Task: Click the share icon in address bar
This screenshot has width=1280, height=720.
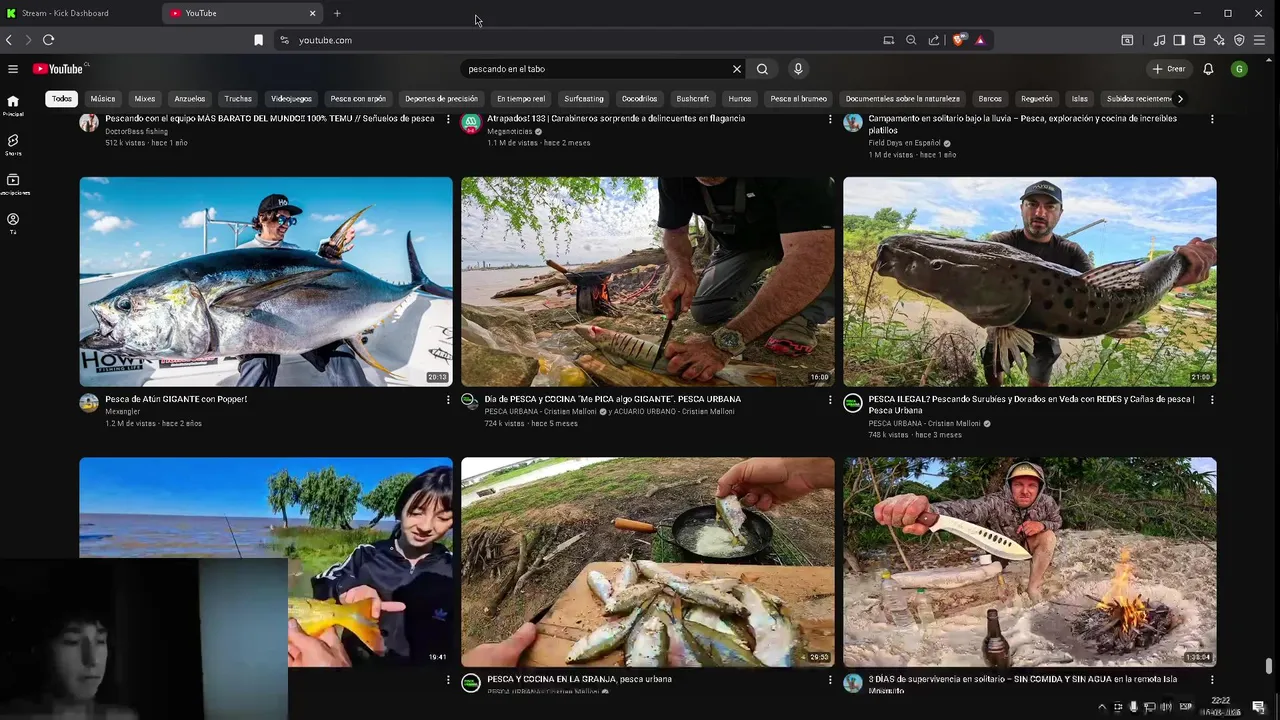Action: point(934,40)
